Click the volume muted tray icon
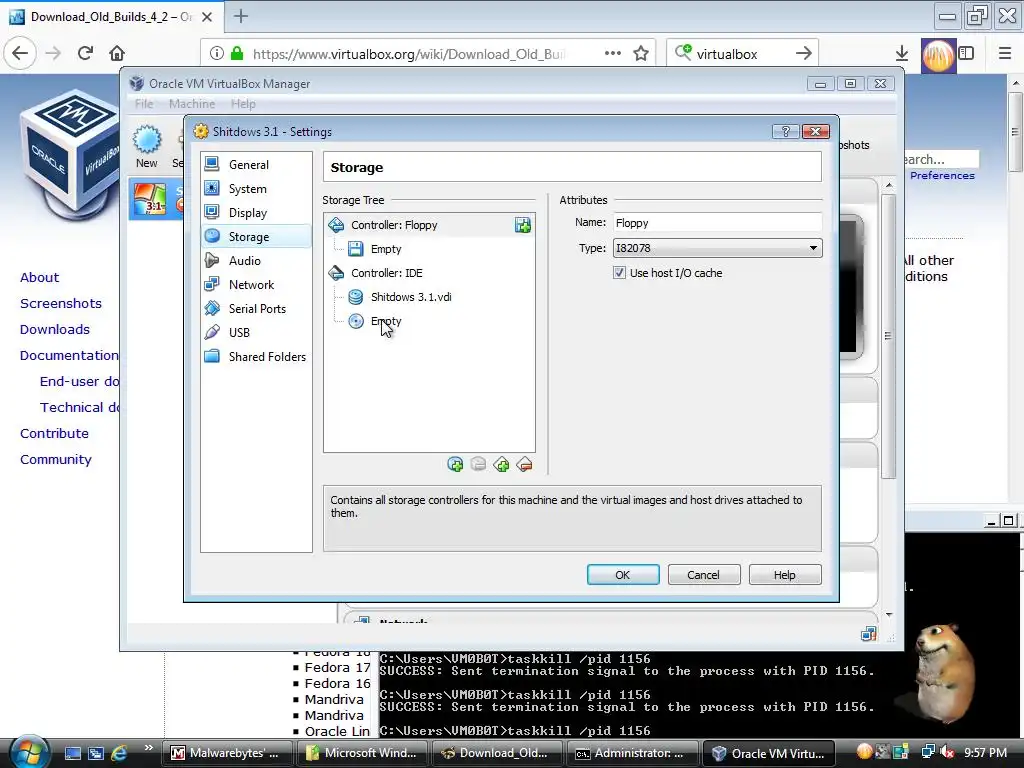The image size is (1024, 768). pyautogui.click(x=946, y=753)
